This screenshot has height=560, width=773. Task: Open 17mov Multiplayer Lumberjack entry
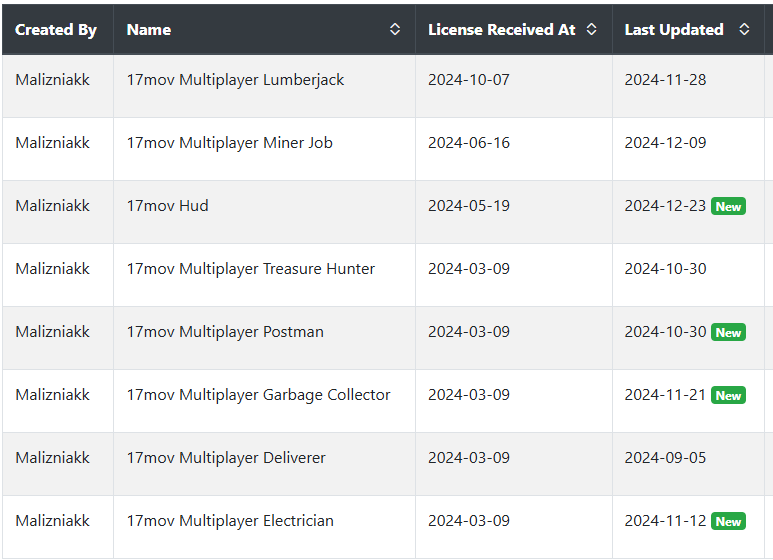pyautogui.click(x=235, y=80)
